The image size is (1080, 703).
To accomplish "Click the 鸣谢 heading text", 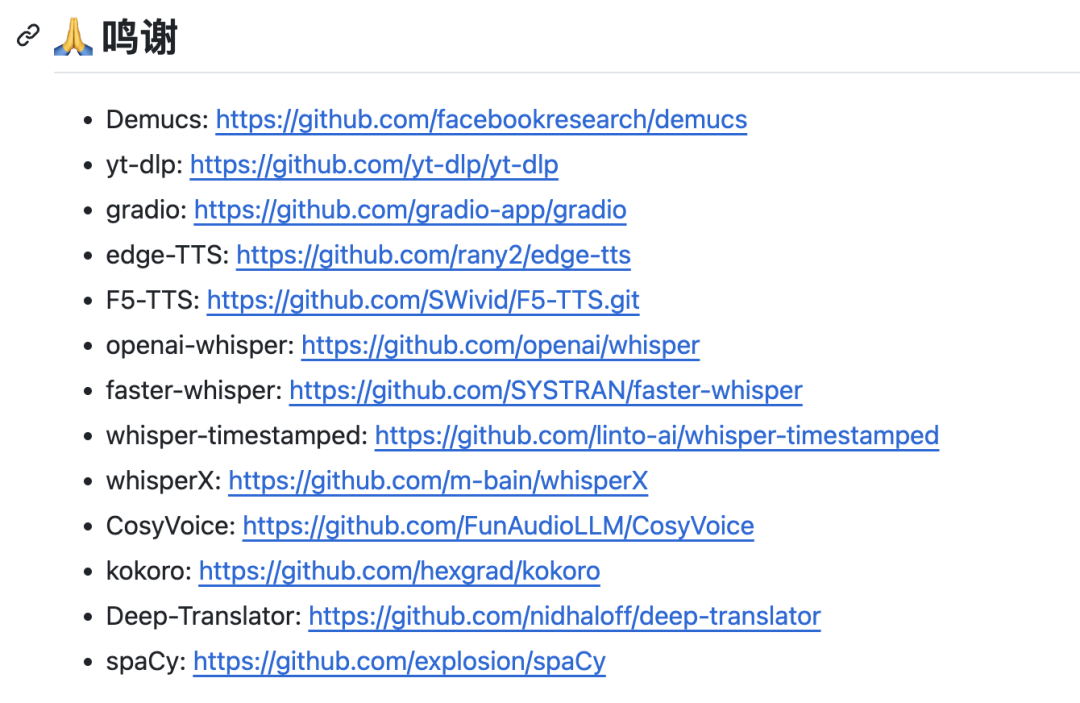I will (139, 38).
